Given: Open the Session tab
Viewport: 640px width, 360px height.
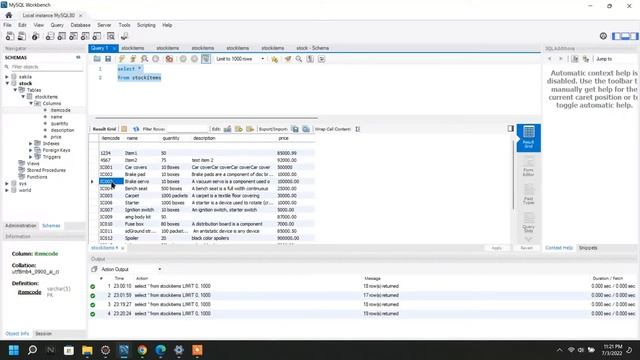Looking at the screenshot, I should [43, 333].
